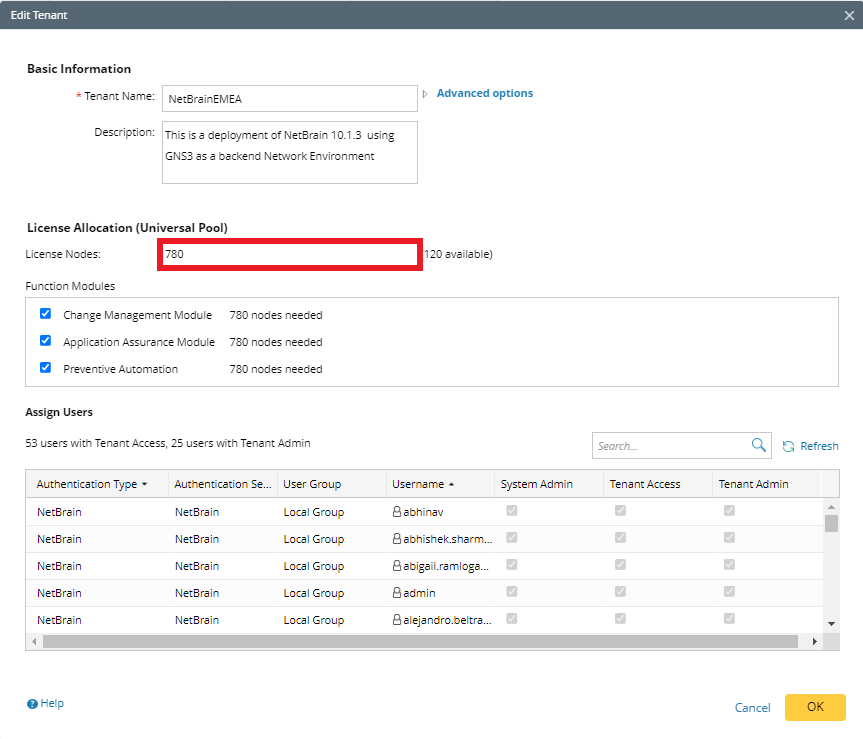Toggle Tenant Admin checkbox for alejandro.beltra...
Image resolution: width=863 pixels, height=739 pixels.
[x=729, y=618]
